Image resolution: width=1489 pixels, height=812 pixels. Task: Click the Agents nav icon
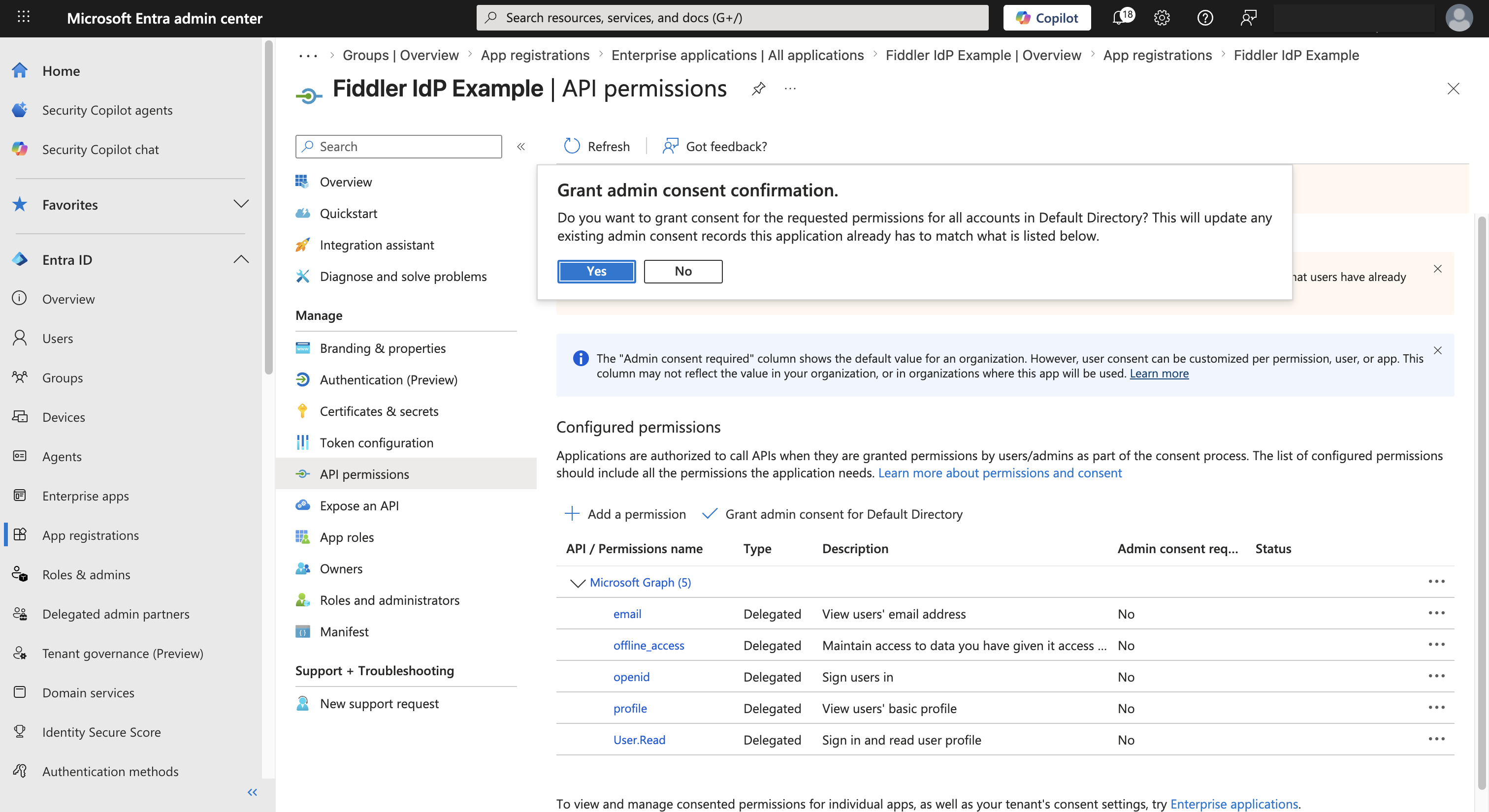click(x=20, y=456)
